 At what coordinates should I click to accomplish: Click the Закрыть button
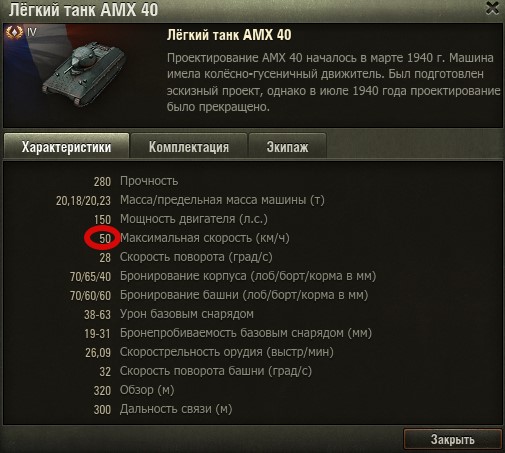coord(452,439)
